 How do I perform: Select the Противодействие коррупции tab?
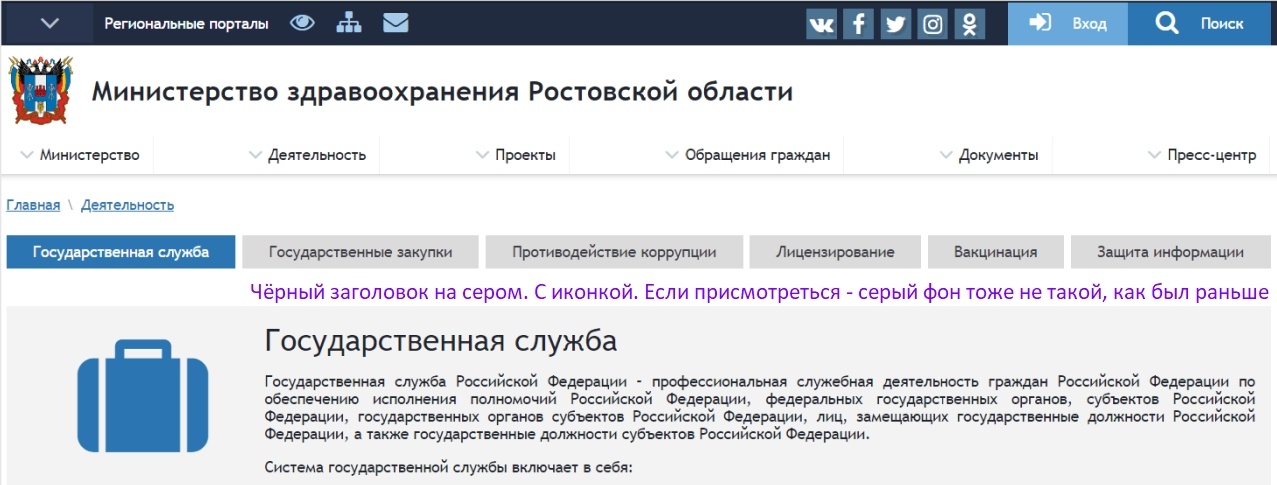pos(614,252)
